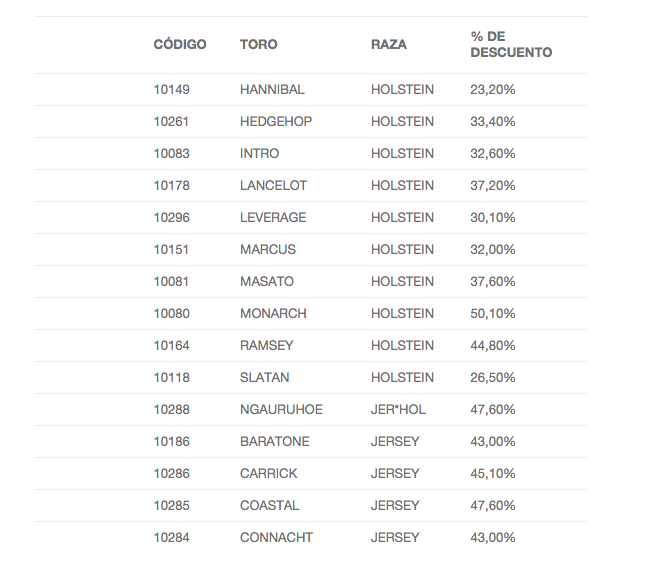Screen dimensions: 668x571
Task: Select the BARATONE bull name
Action: (275, 441)
